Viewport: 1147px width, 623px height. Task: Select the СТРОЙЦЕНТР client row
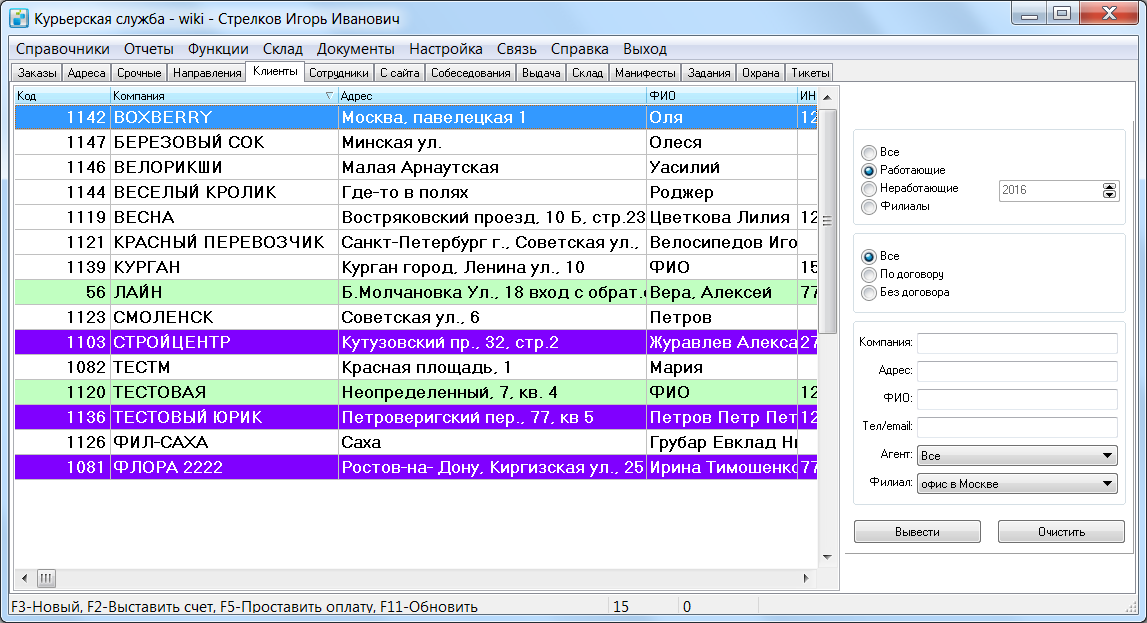click(x=415, y=342)
